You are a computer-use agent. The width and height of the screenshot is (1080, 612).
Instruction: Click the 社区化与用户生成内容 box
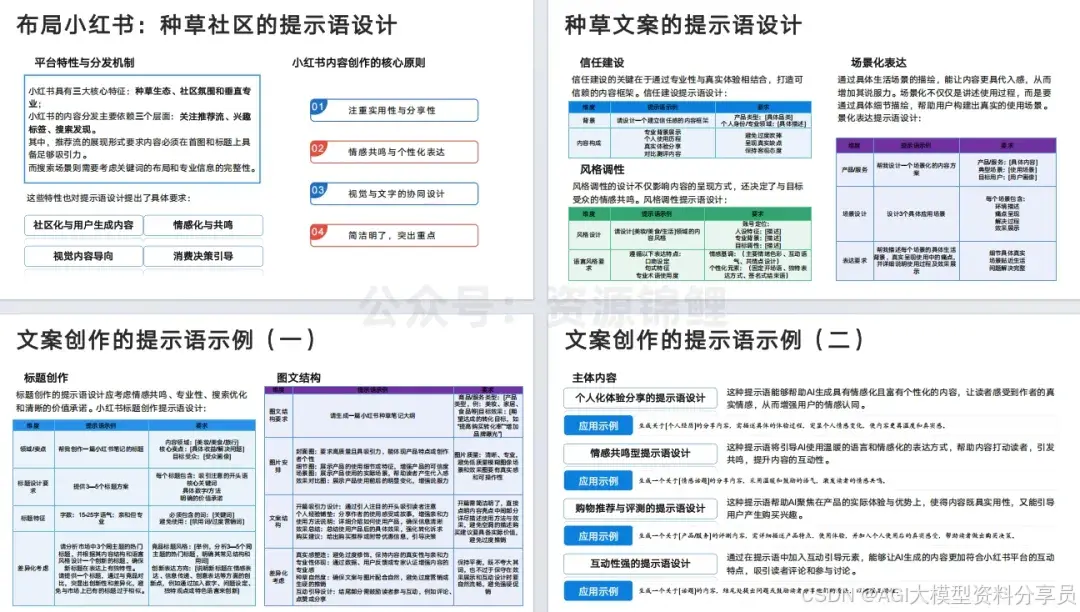[83, 225]
